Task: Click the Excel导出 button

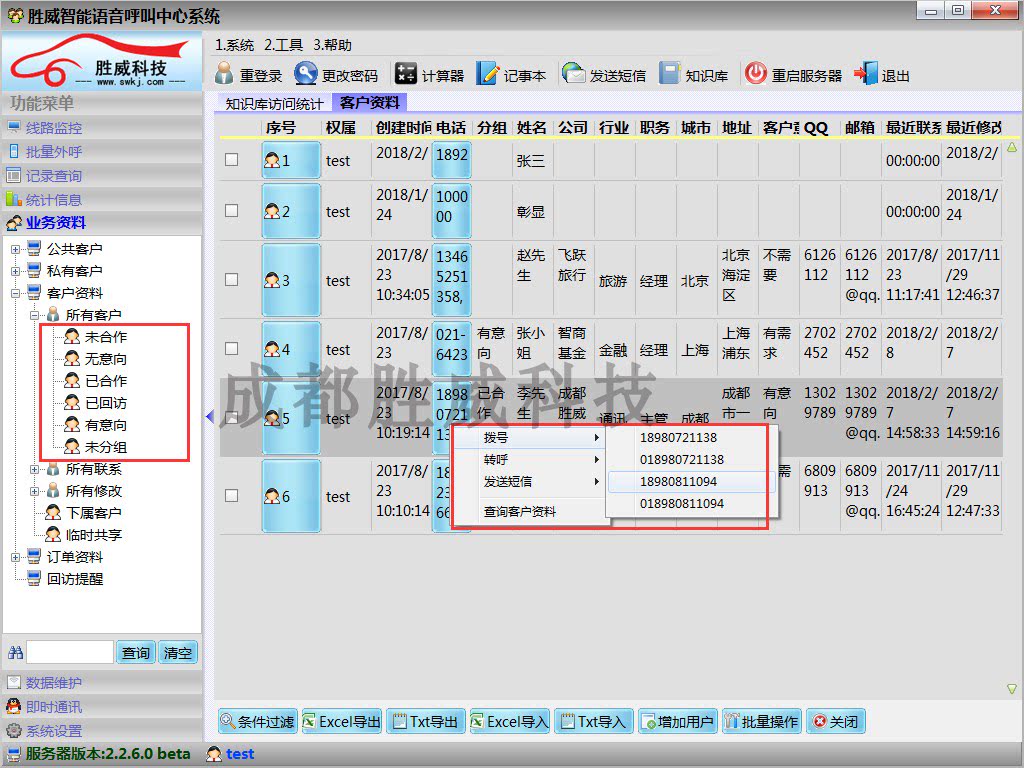Action: pyautogui.click(x=342, y=722)
